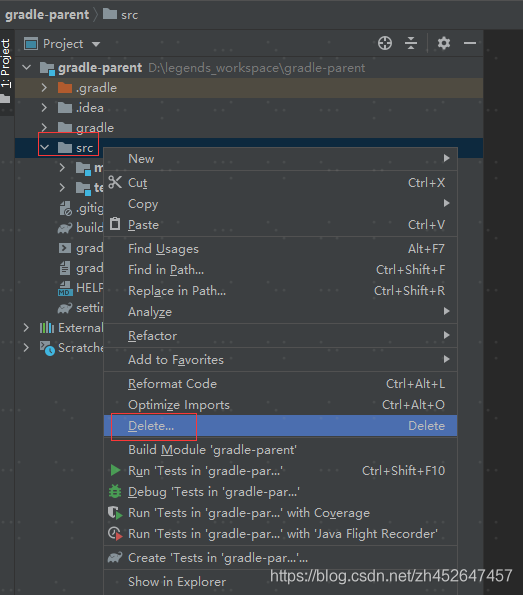Choose Replace in Path...
The height and width of the screenshot is (595, 523).
(280, 291)
